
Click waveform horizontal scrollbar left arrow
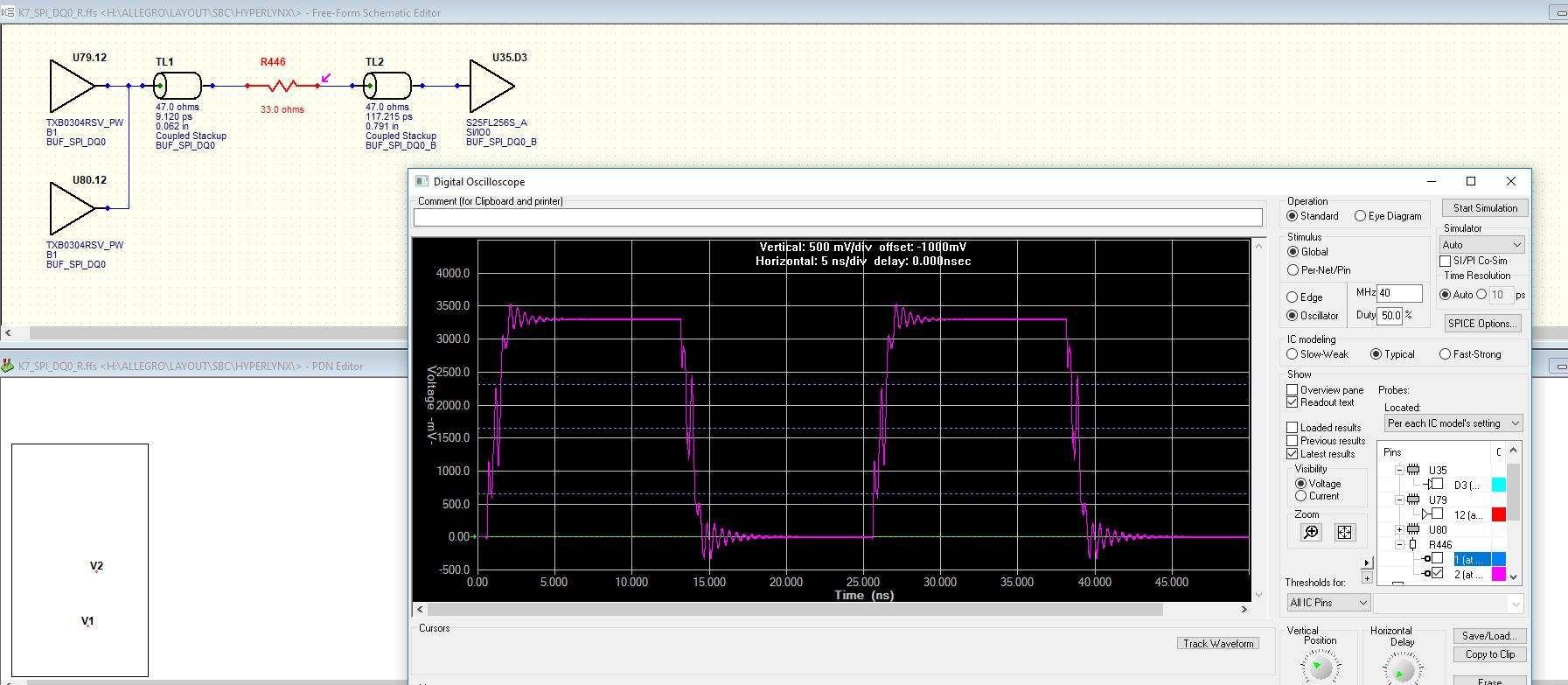tap(420, 609)
